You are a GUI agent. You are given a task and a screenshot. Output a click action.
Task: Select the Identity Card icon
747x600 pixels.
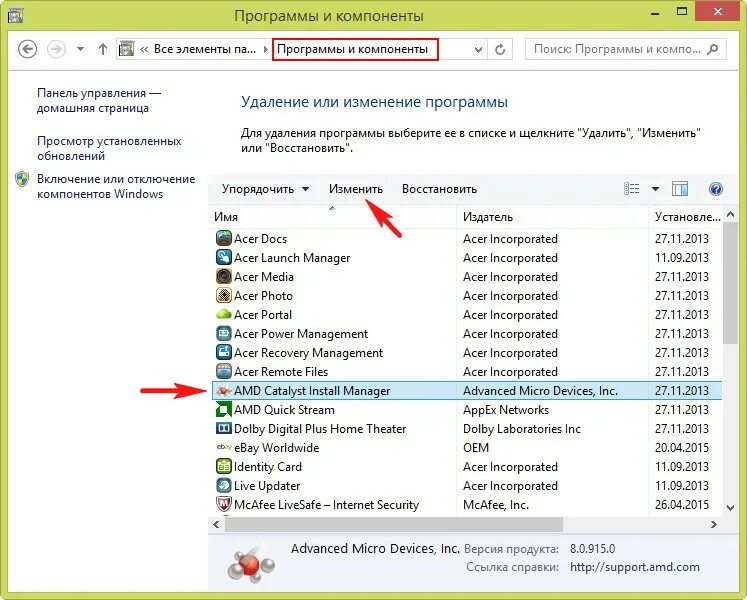[x=223, y=467]
